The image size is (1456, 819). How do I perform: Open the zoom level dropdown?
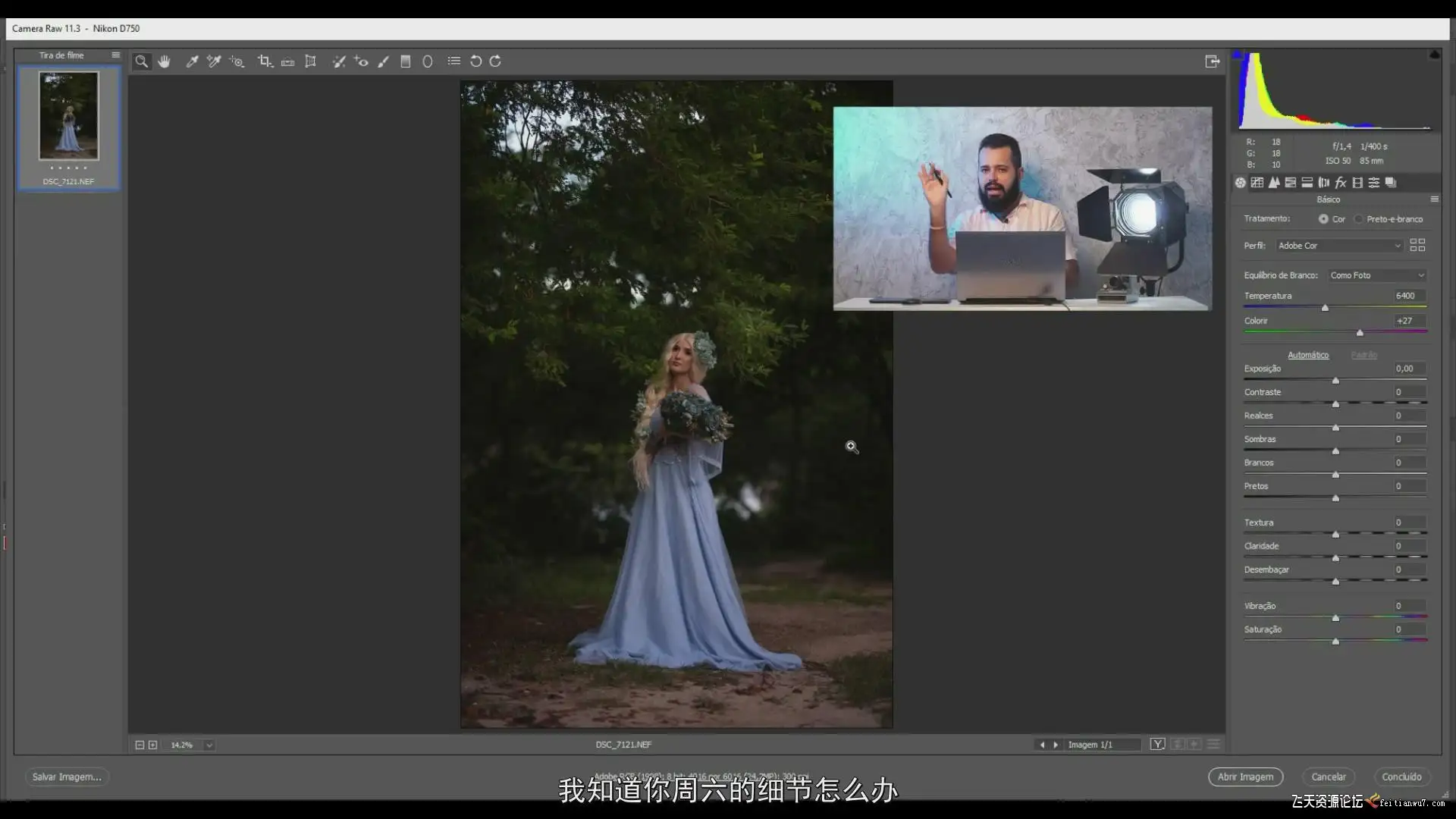pos(209,745)
